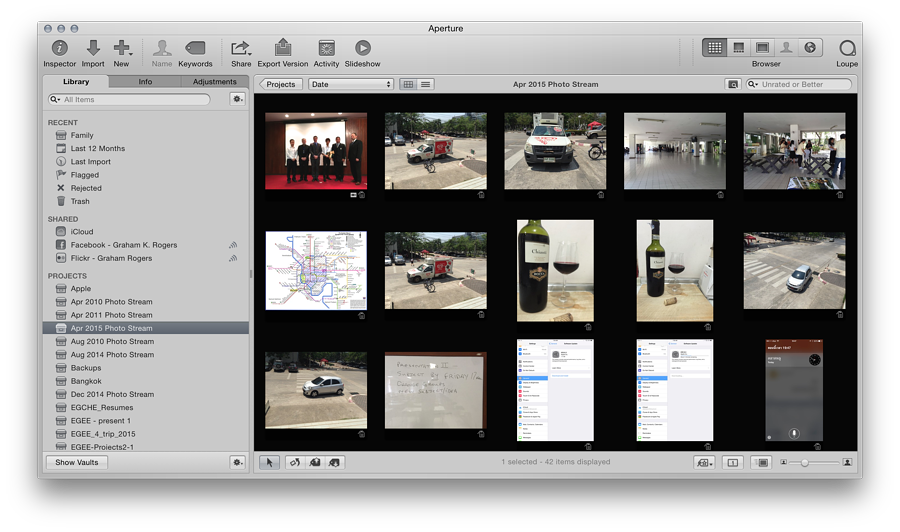Screen dimensions: 900x532
Task: Select the Apple project
Action: point(80,289)
